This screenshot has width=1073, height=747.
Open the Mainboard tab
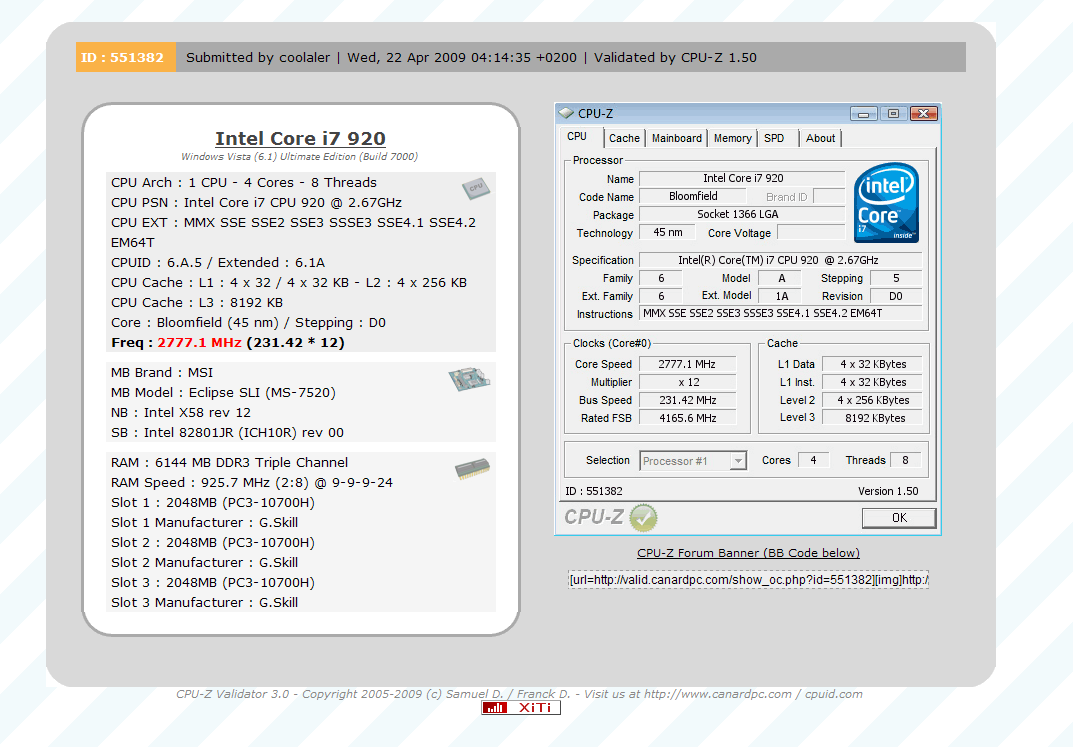(677, 138)
